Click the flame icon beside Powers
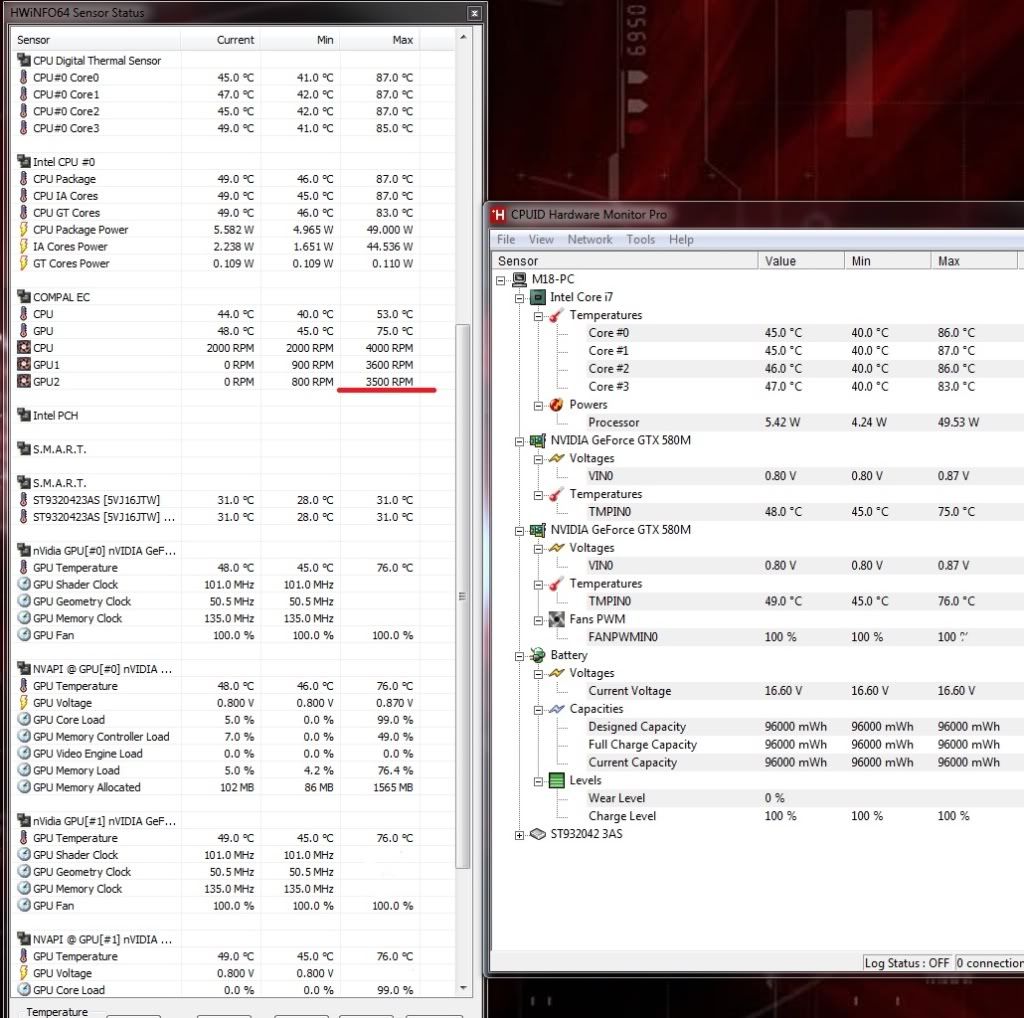Screen dimensions: 1024x1018 pyautogui.click(x=557, y=405)
